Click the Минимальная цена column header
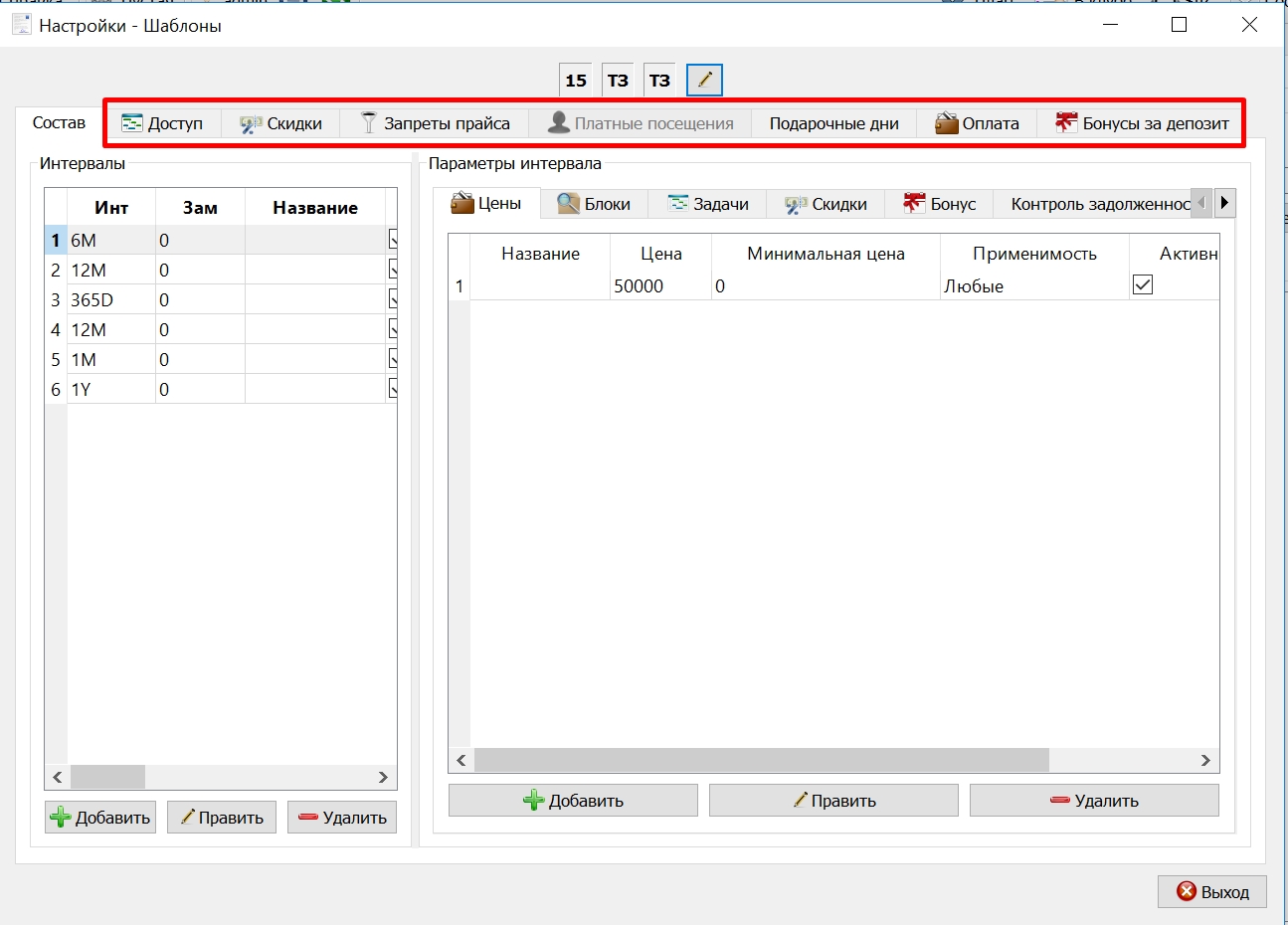Viewport: 1288px width, 925px height. pyautogui.click(x=826, y=254)
